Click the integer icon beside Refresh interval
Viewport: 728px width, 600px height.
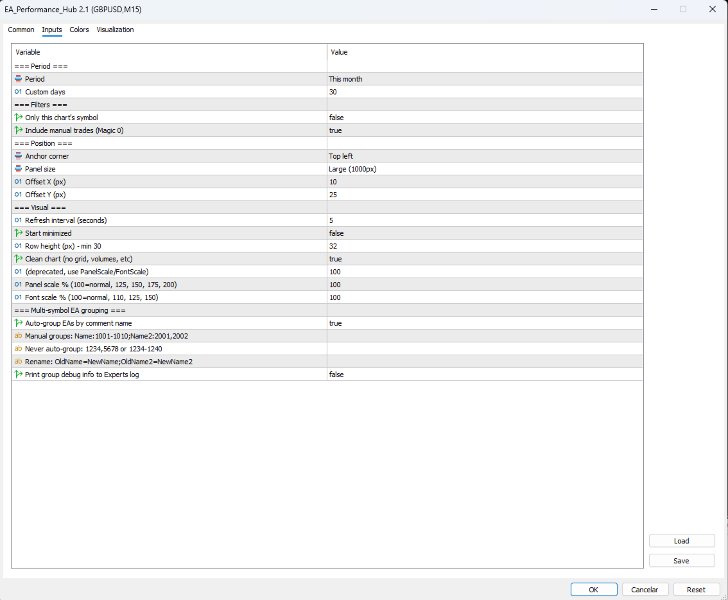(19, 220)
